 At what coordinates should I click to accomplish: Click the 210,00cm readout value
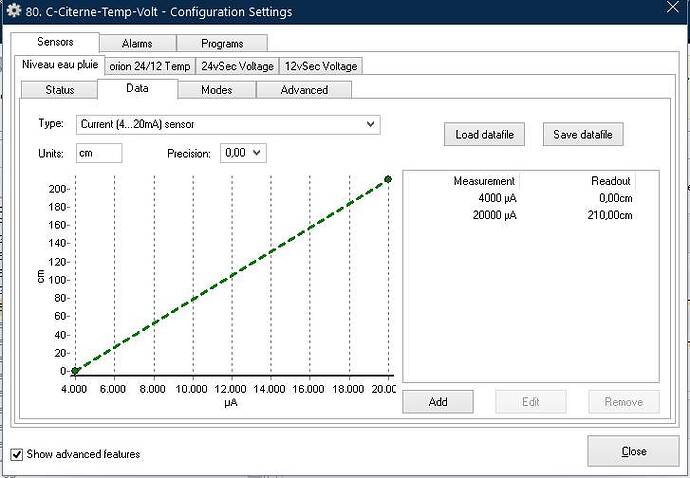[609, 215]
